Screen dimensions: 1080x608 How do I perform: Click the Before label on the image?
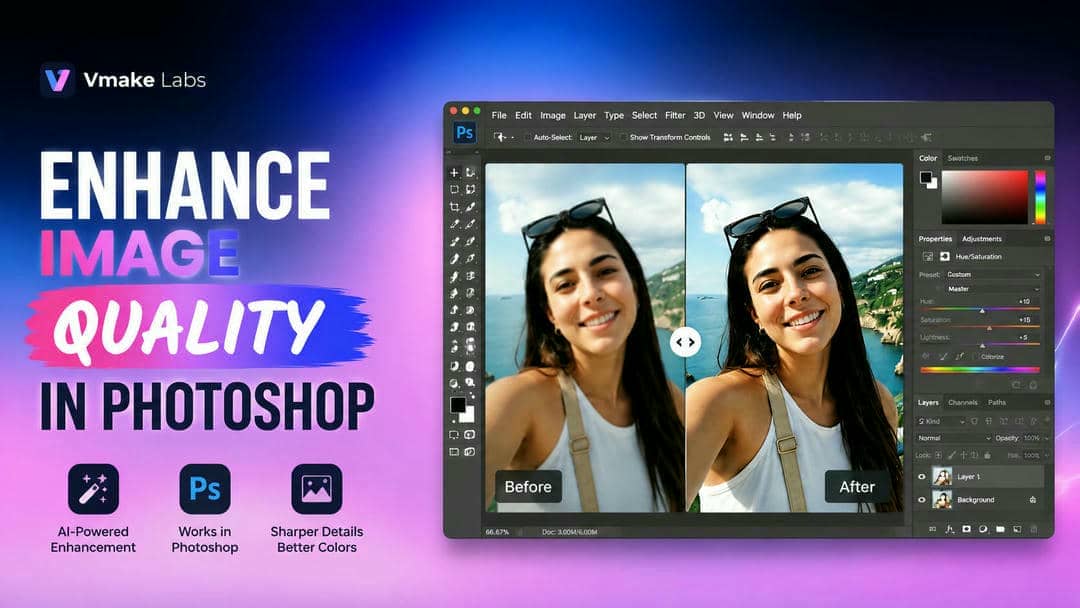(x=528, y=487)
